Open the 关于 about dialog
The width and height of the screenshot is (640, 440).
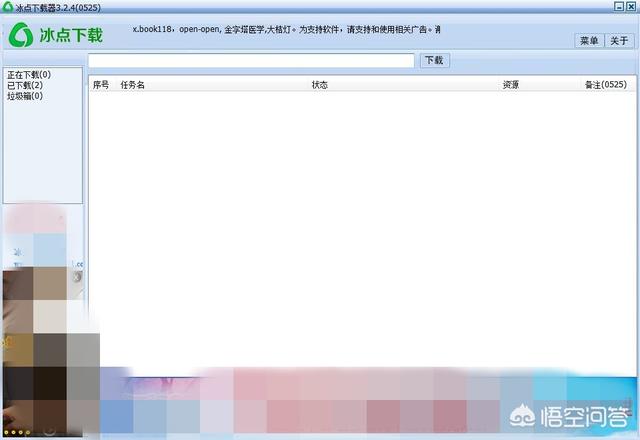point(619,40)
